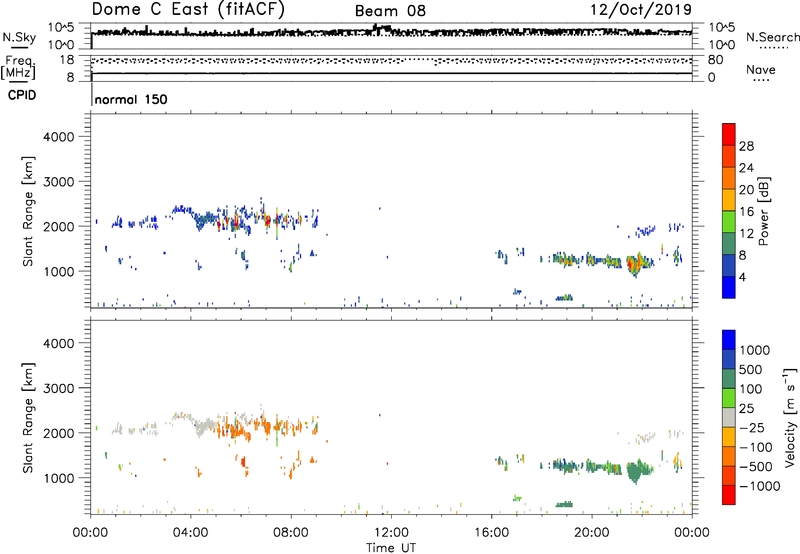
Task: Click the 'Time UT' axis label
Action: [x=391, y=548]
